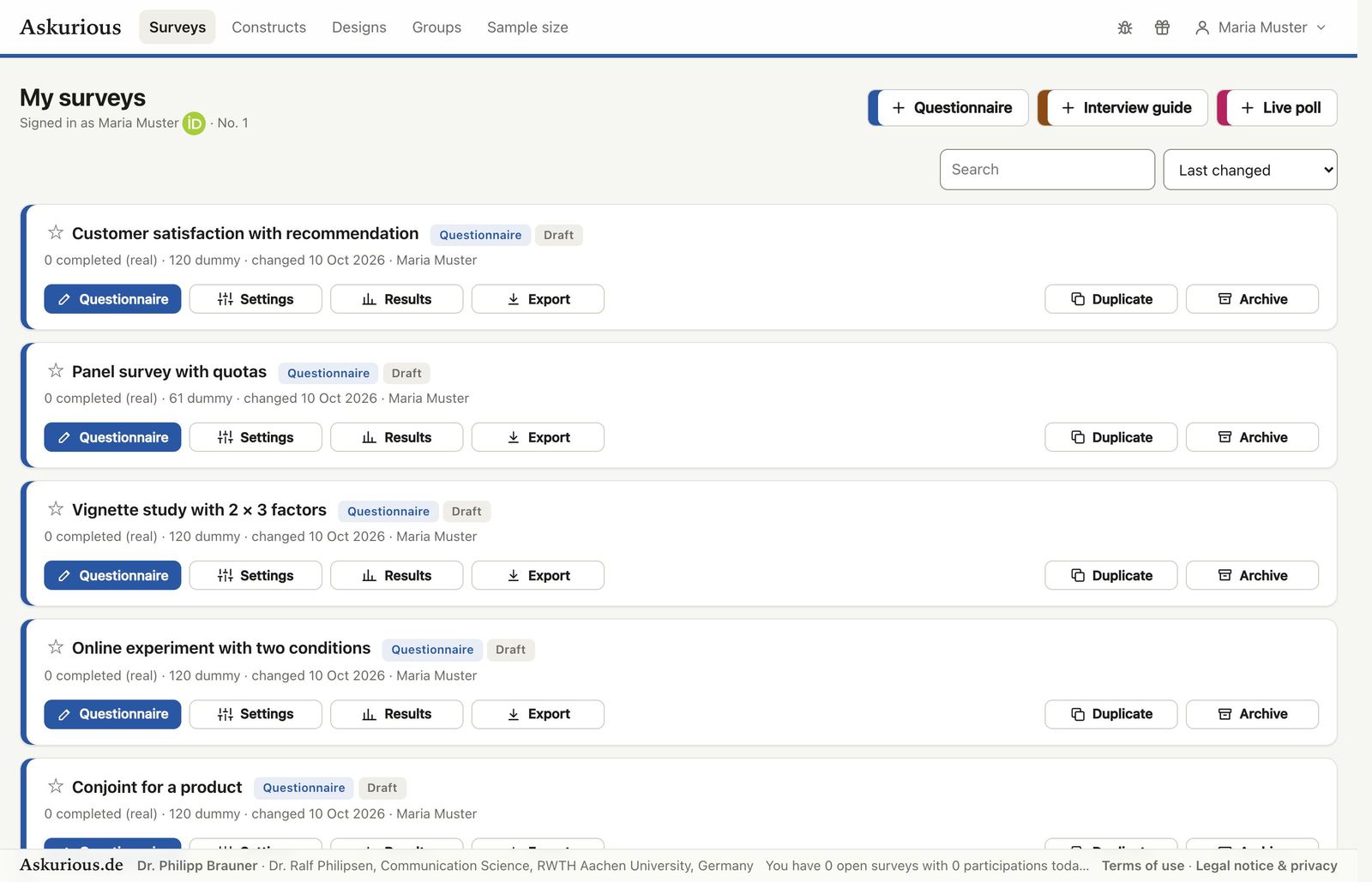Switch to the Surveys tab
1372x882 pixels.
[x=178, y=27]
